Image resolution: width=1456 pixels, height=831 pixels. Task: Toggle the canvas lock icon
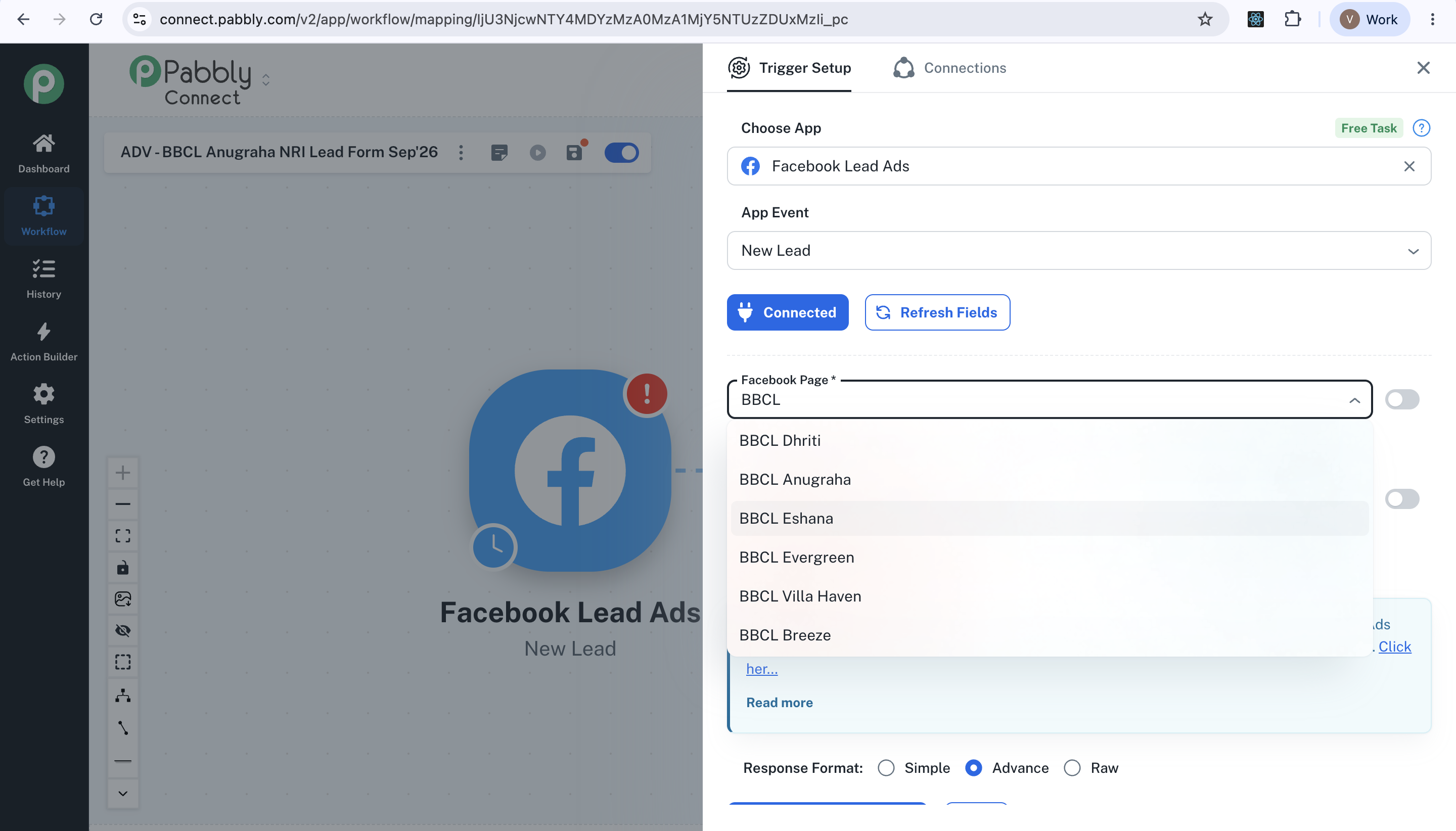point(123,567)
